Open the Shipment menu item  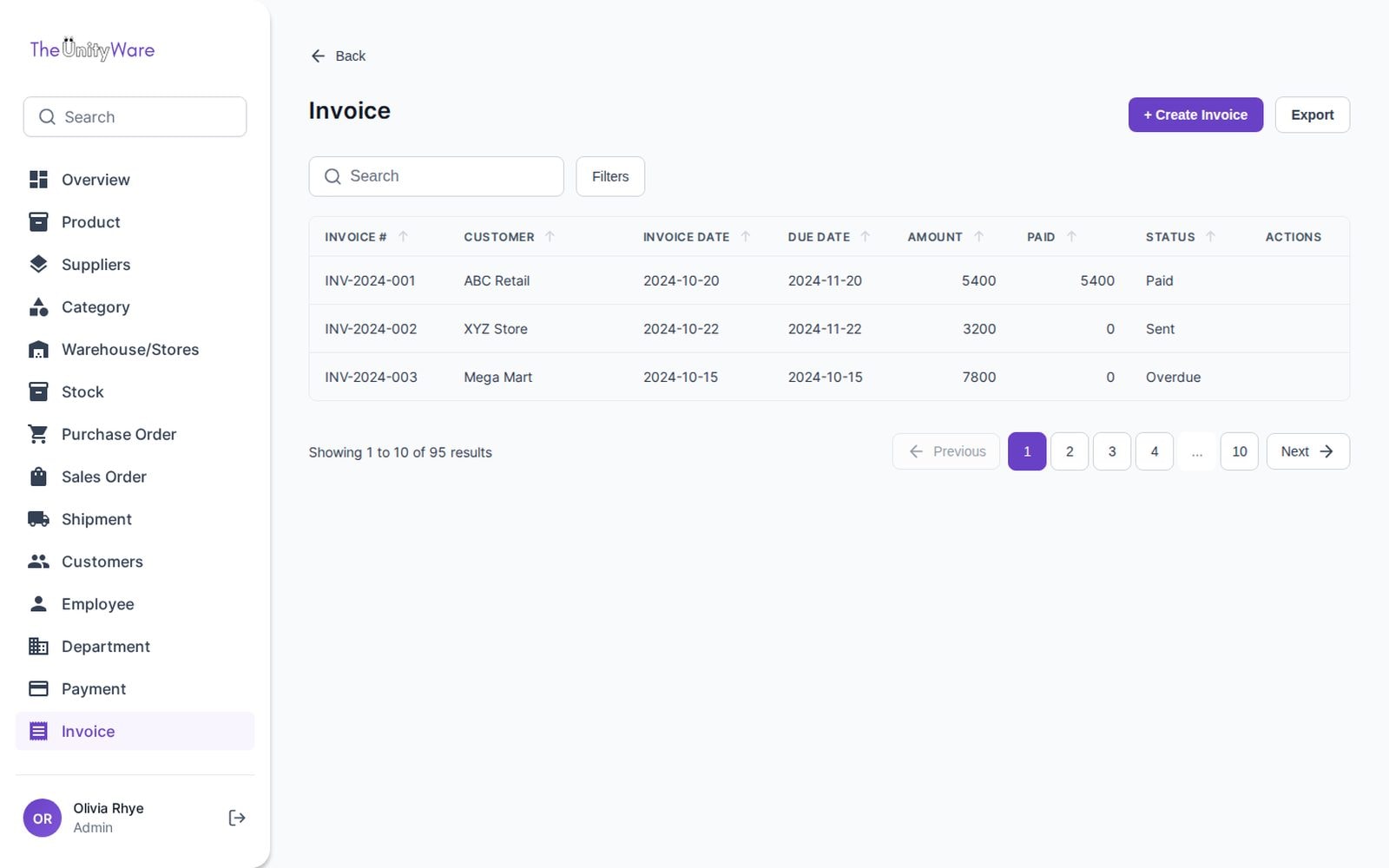coord(135,519)
